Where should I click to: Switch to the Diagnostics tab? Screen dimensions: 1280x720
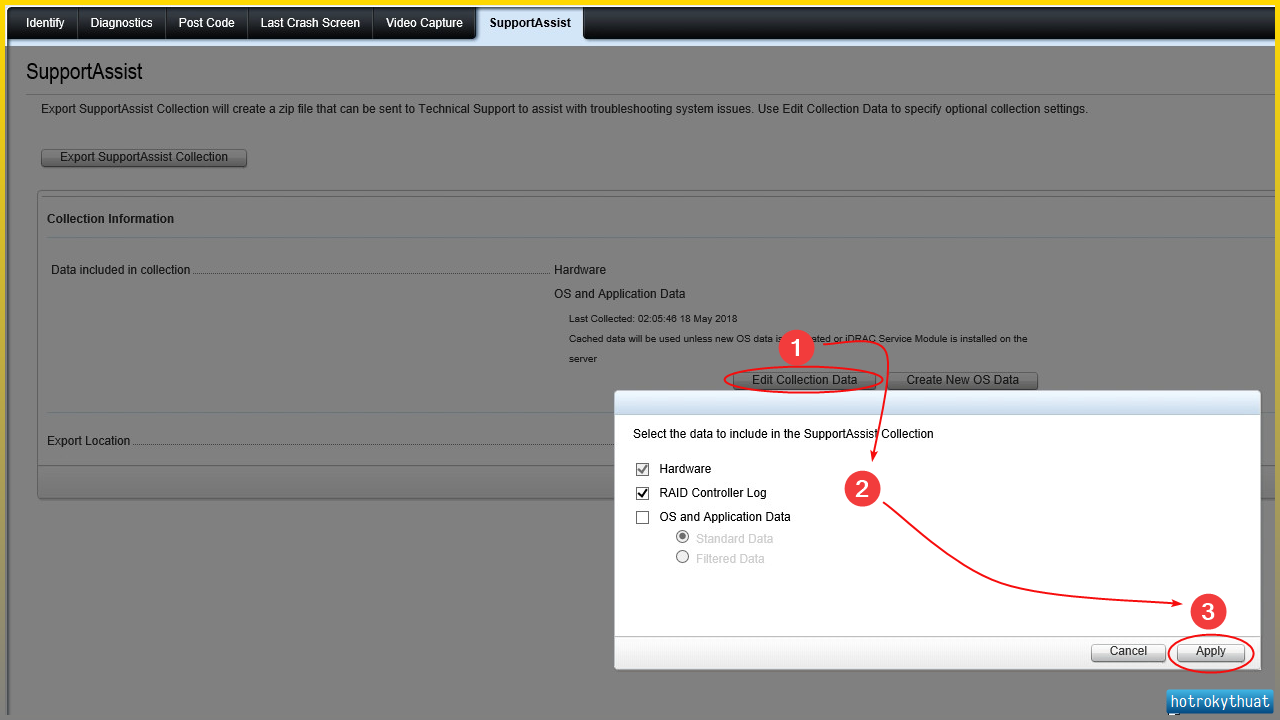tap(122, 23)
